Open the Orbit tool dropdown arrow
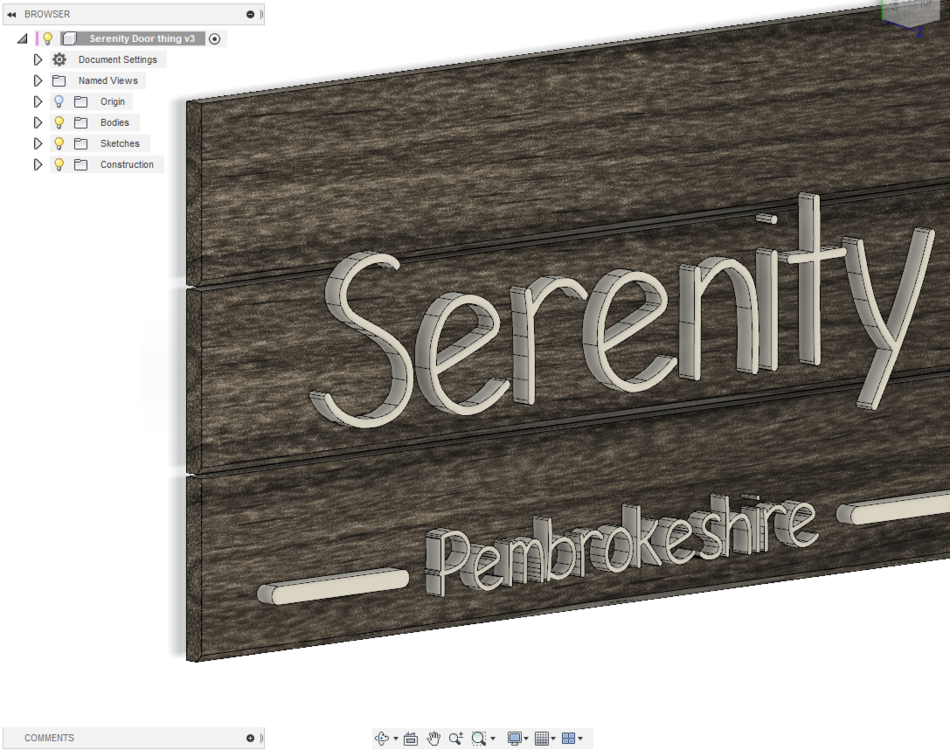The image size is (950, 750). (395, 738)
